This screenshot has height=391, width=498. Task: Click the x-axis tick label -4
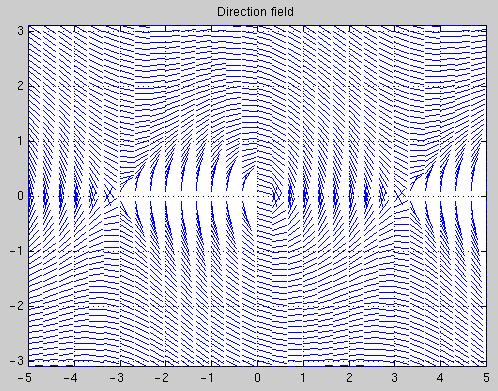point(70,378)
